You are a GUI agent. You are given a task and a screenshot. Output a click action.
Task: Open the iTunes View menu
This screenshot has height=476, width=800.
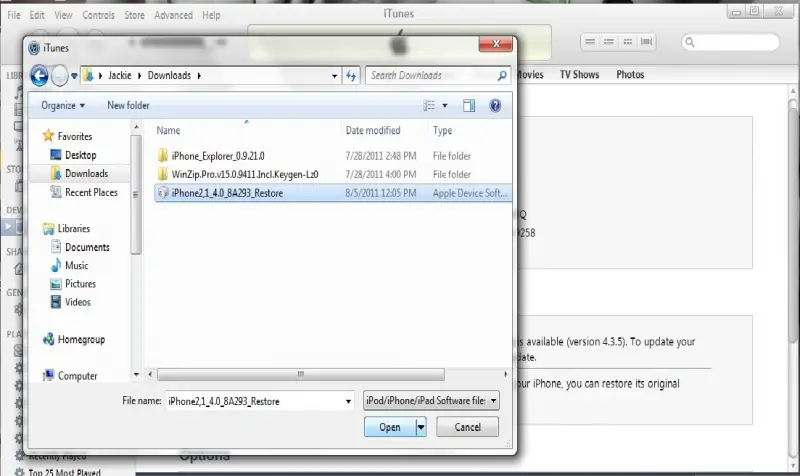pos(63,15)
